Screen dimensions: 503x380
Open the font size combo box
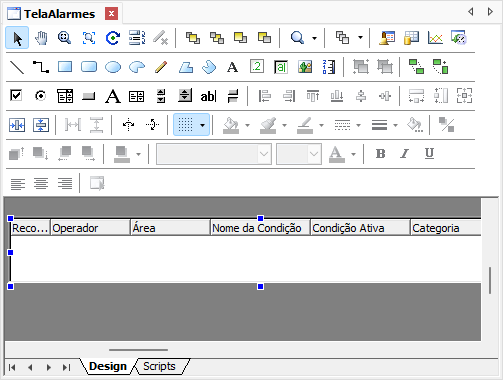pyautogui.click(x=299, y=154)
